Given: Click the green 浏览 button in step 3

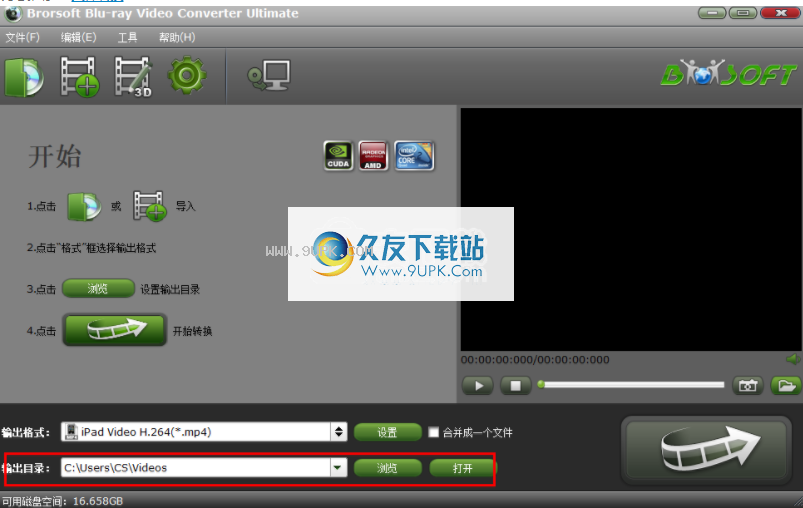Looking at the screenshot, I should (98, 289).
